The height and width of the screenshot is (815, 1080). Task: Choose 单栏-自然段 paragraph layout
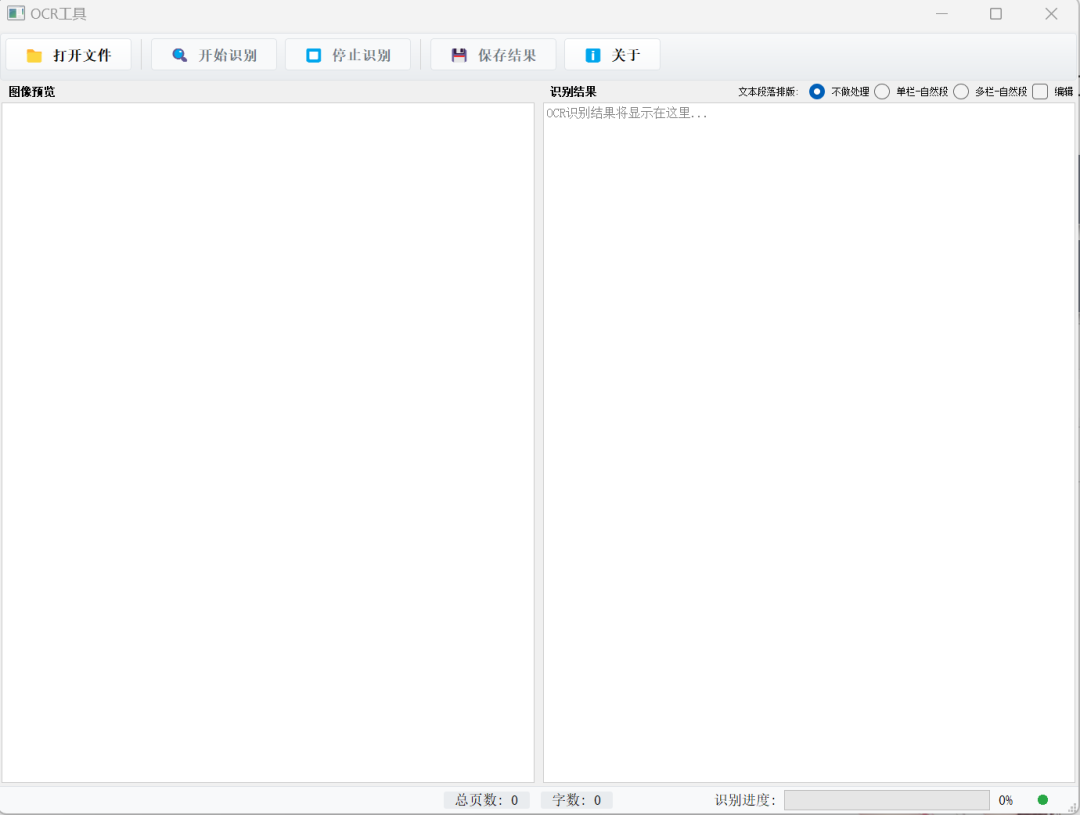click(x=882, y=91)
